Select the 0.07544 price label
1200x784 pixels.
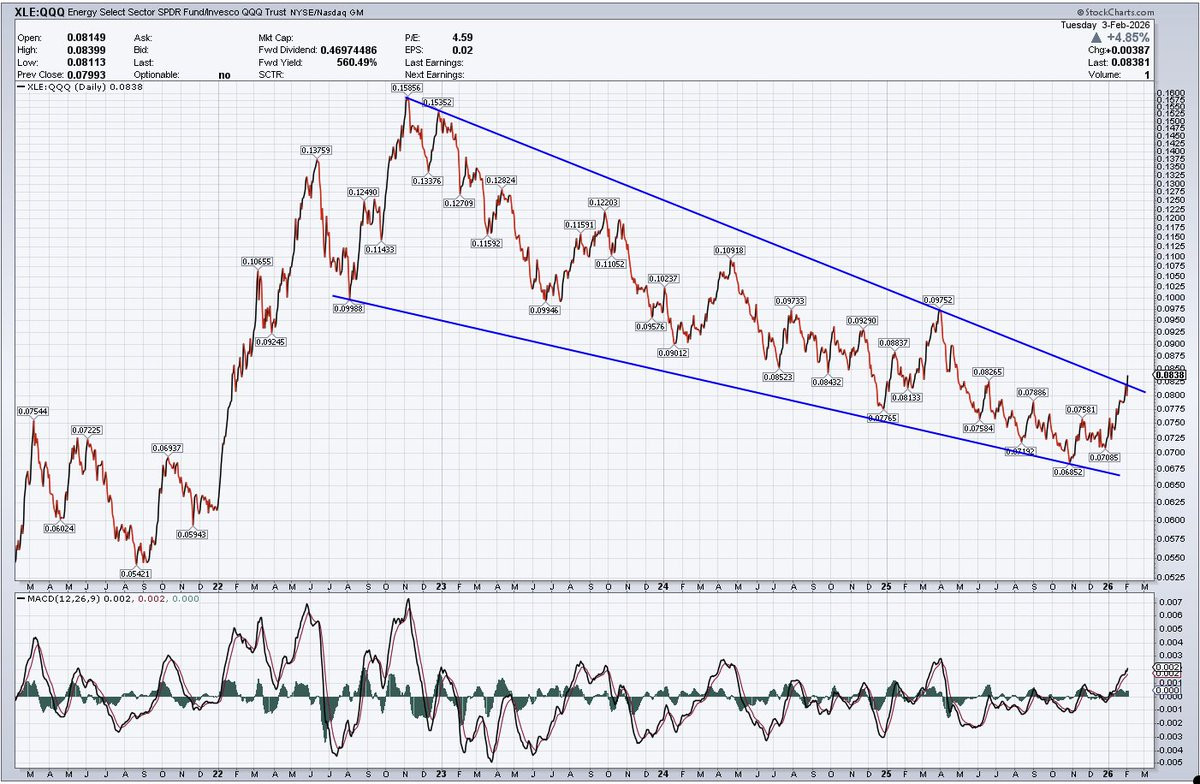(x=33, y=411)
